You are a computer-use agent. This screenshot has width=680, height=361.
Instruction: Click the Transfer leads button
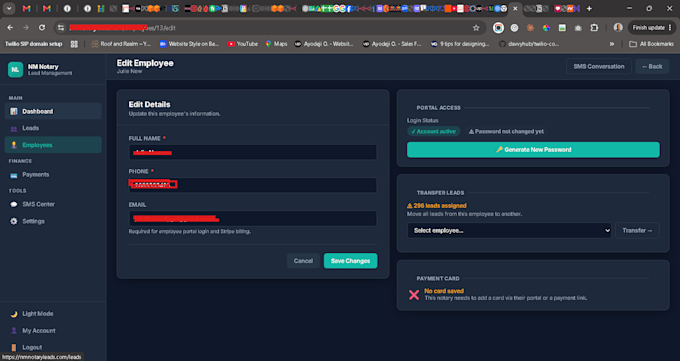pyautogui.click(x=637, y=230)
